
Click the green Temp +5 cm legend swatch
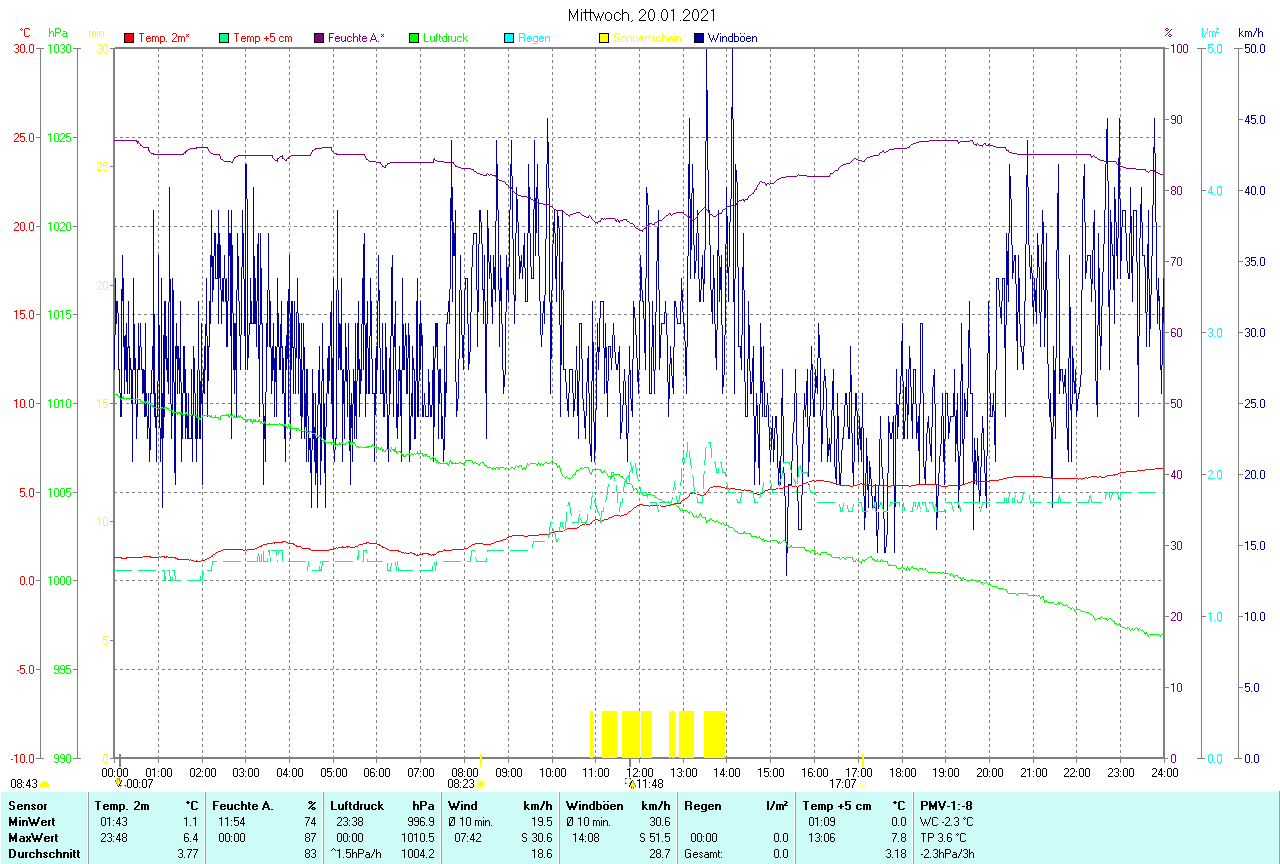224,38
